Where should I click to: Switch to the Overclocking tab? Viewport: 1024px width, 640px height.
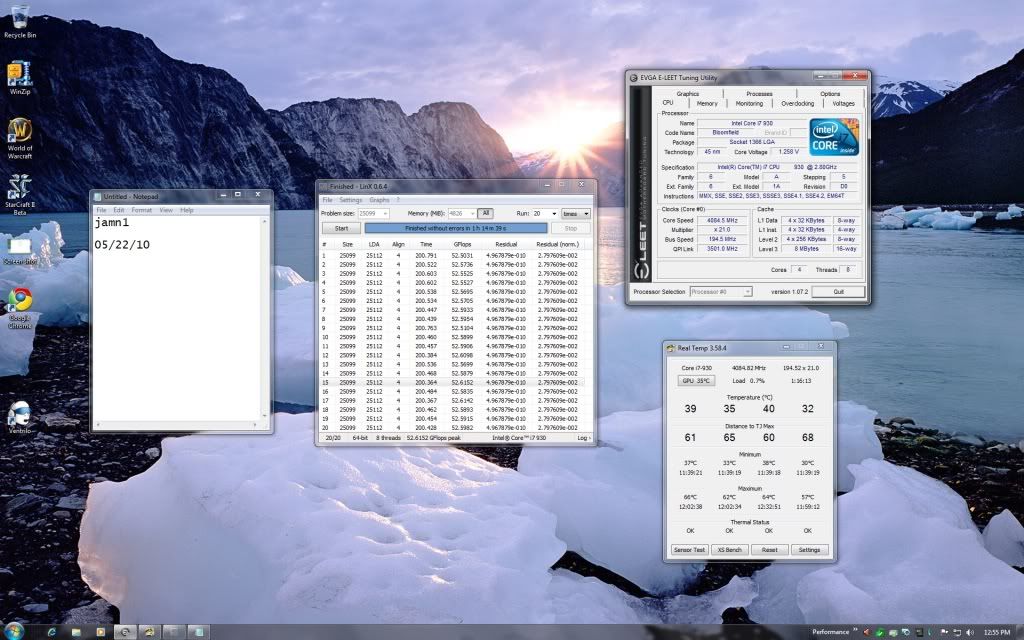pos(797,103)
